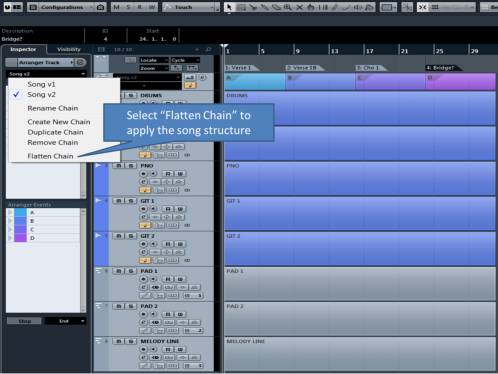Choose Duplicate Chain menu item
The height and width of the screenshot is (374, 498).
click(x=55, y=132)
